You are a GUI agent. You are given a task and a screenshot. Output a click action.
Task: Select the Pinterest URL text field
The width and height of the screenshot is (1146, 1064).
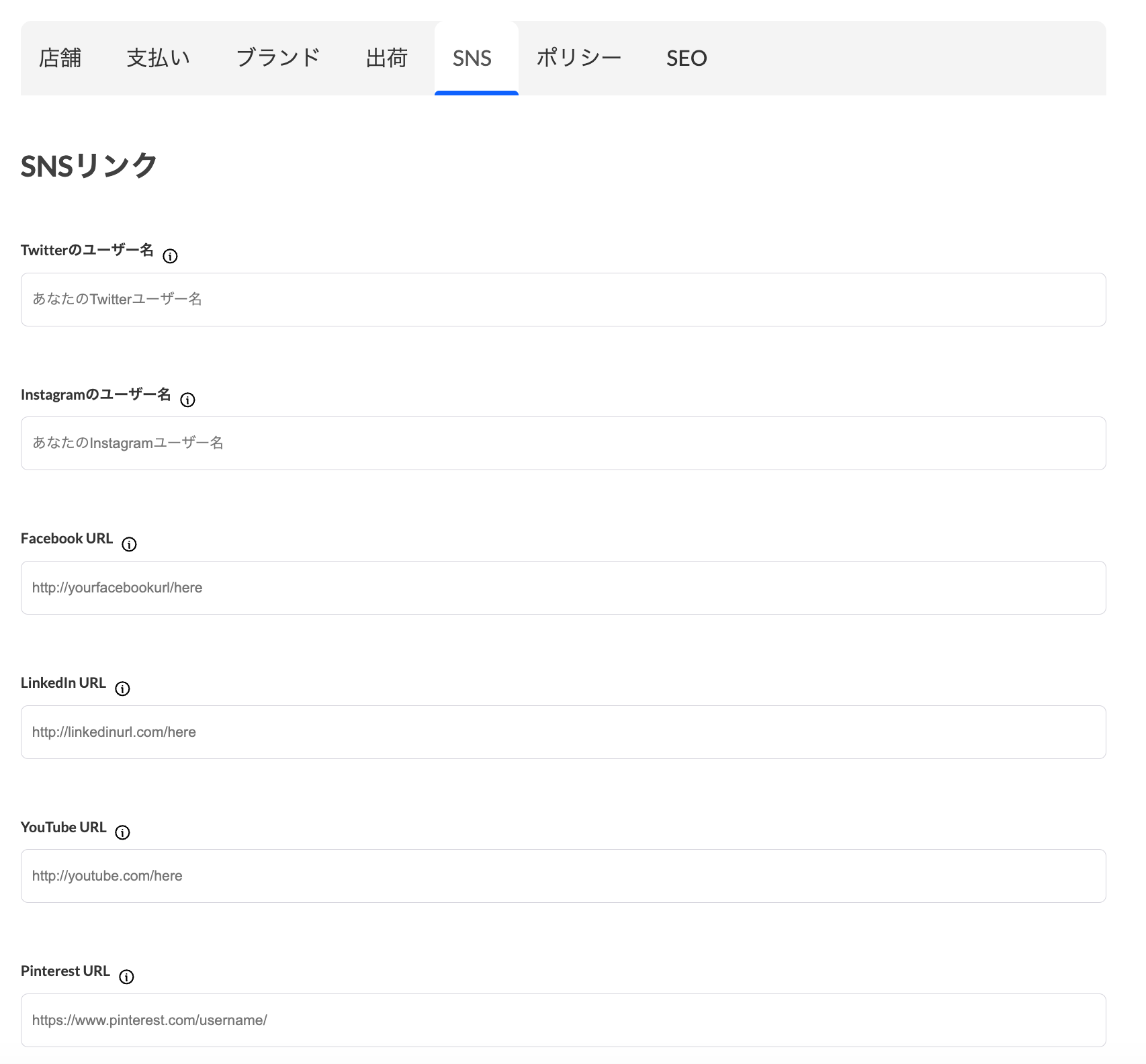point(563,1020)
